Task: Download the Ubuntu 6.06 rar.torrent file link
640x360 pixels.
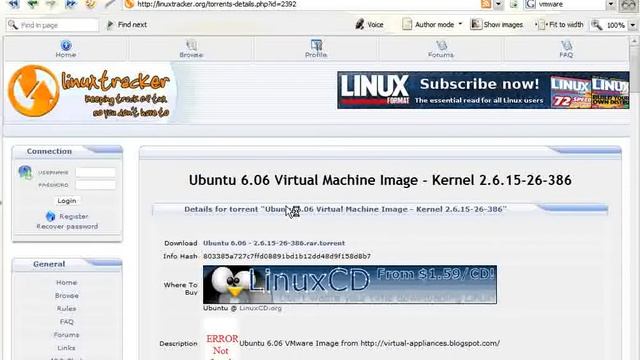Action: click(x=274, y=243)
